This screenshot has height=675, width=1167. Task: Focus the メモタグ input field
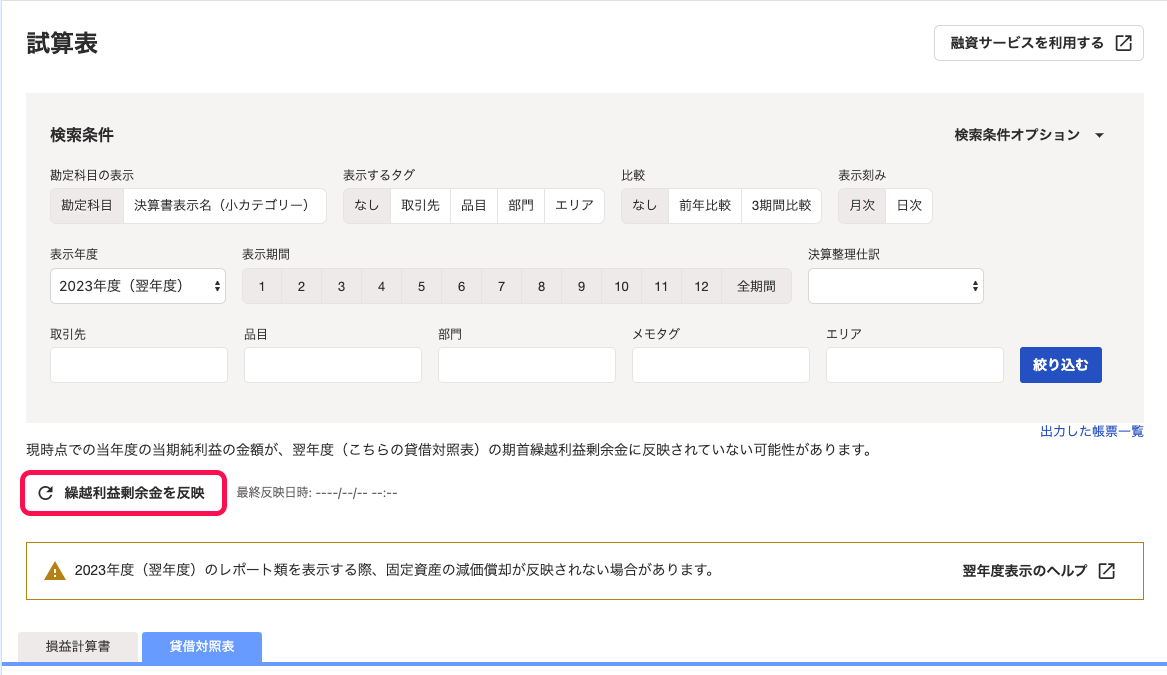[x=721, y=365]
